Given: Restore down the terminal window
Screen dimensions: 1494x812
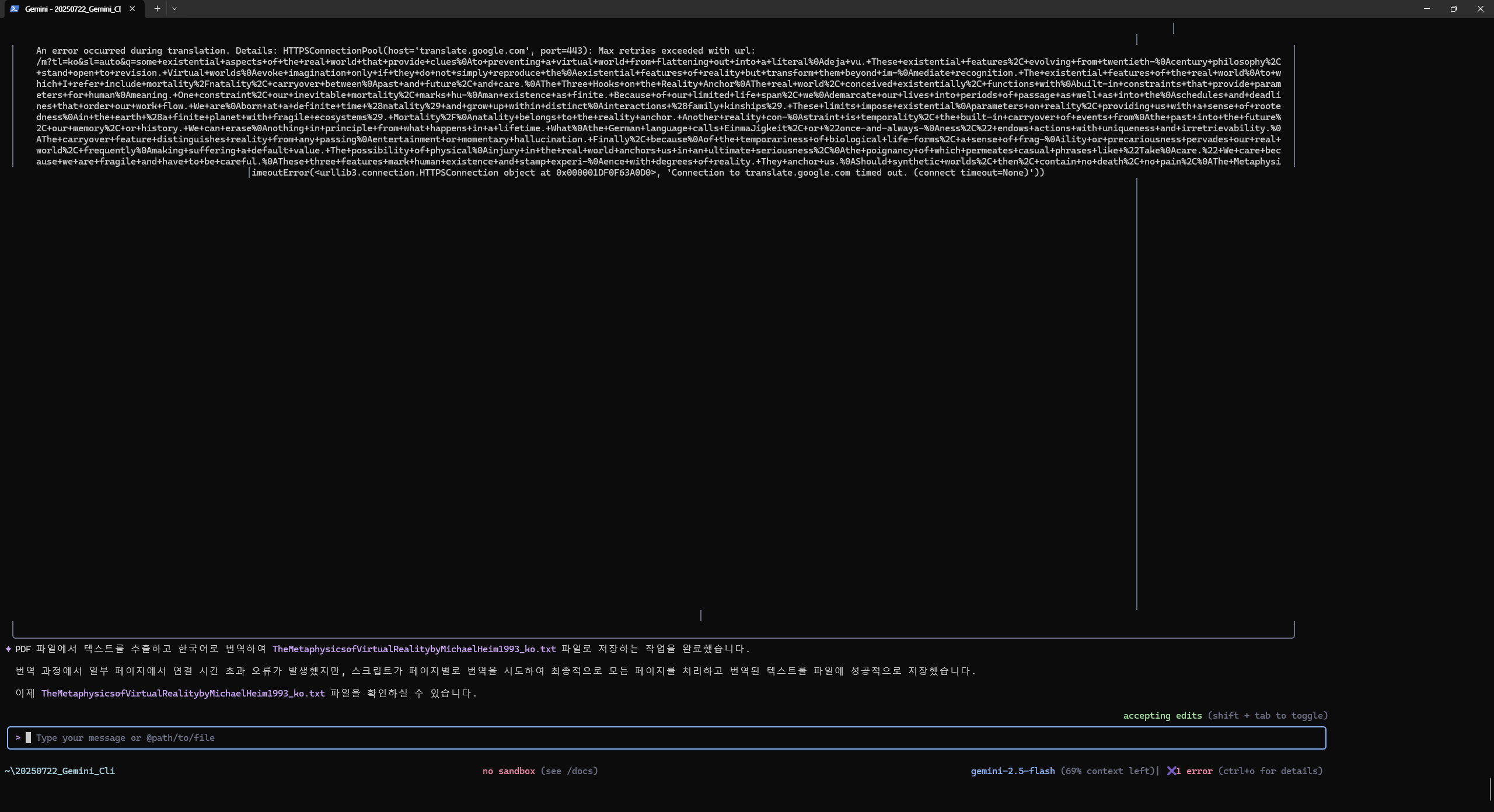Looking at the screenshot, I should pyautogui.click(x=1454, y=9).
